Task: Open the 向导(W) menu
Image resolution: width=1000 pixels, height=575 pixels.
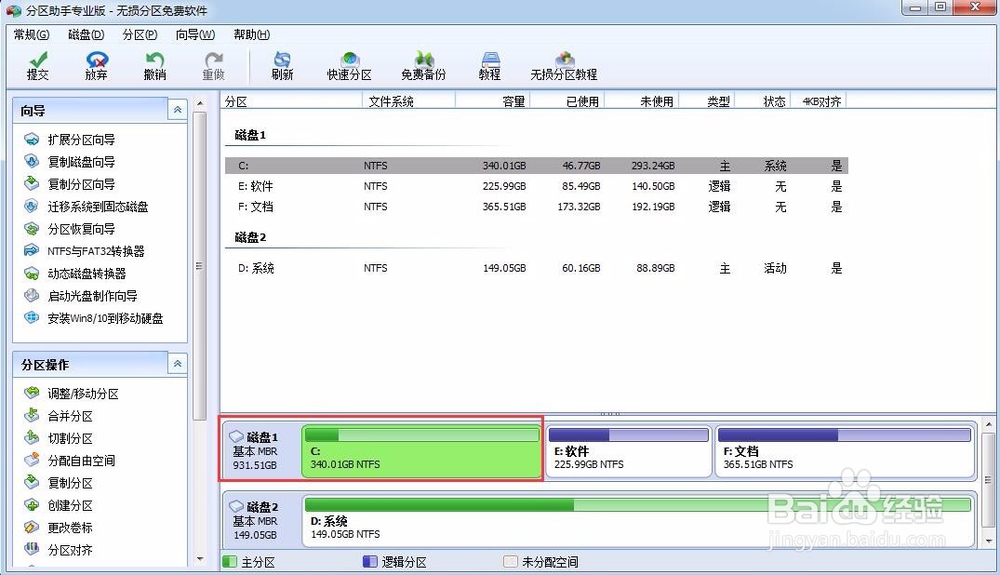Action: pos(195,34)
